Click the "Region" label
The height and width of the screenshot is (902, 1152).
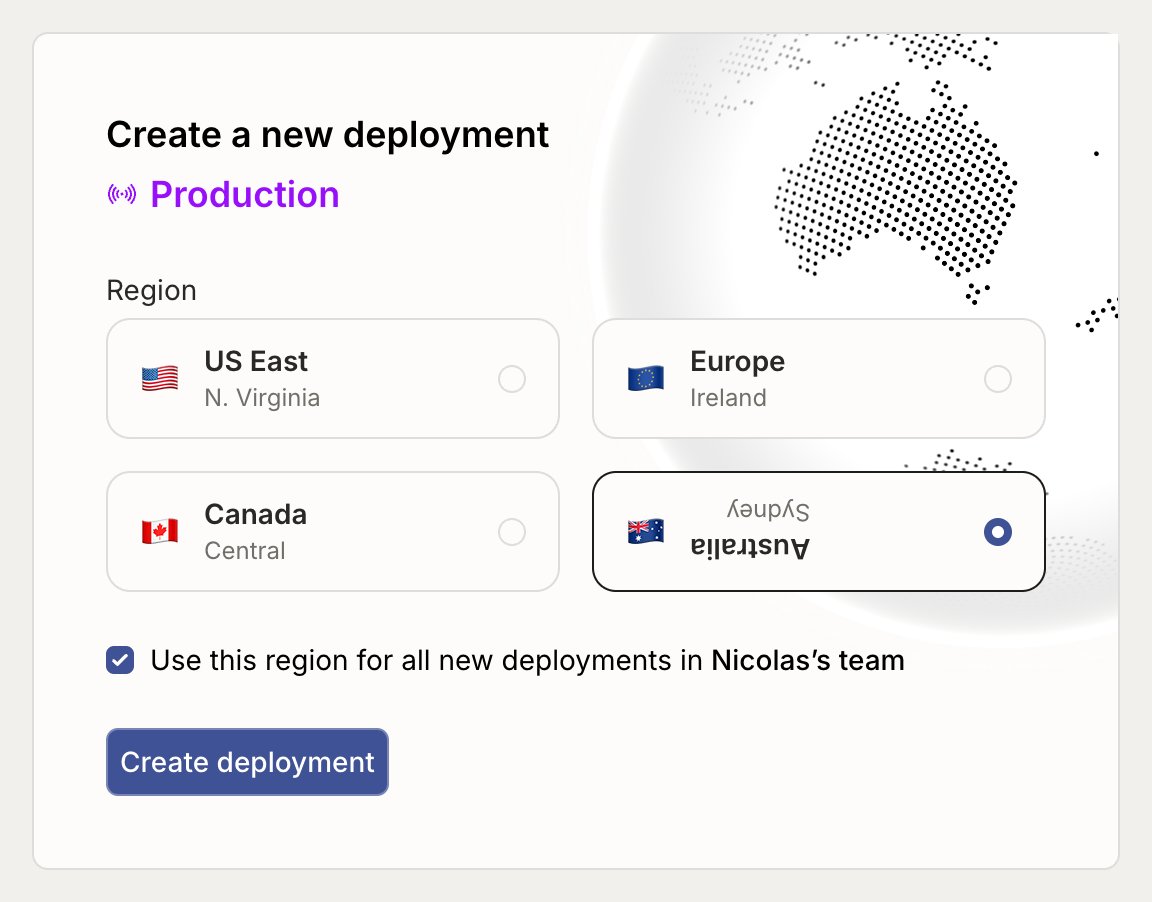[151, 291]
